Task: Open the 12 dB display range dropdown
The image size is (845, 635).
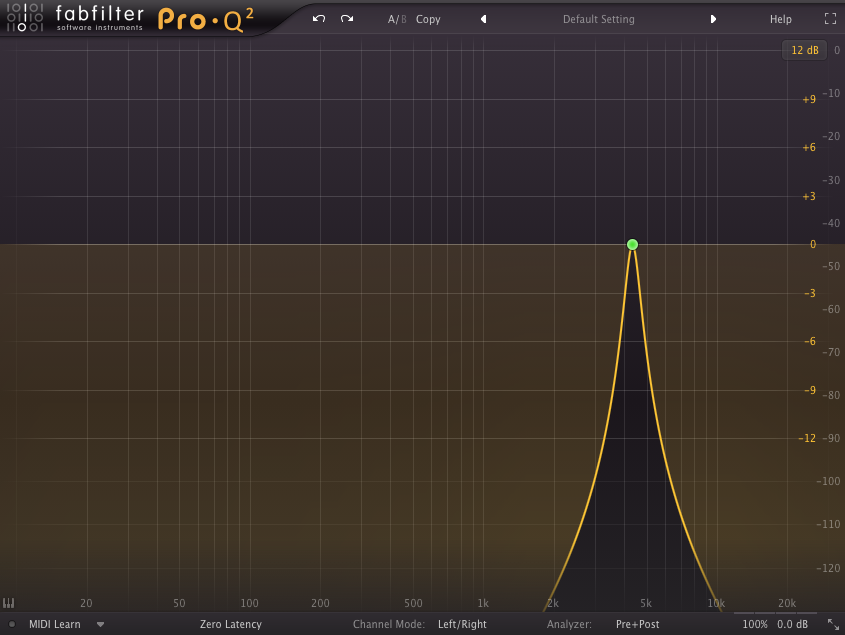Action: [804, 50]
